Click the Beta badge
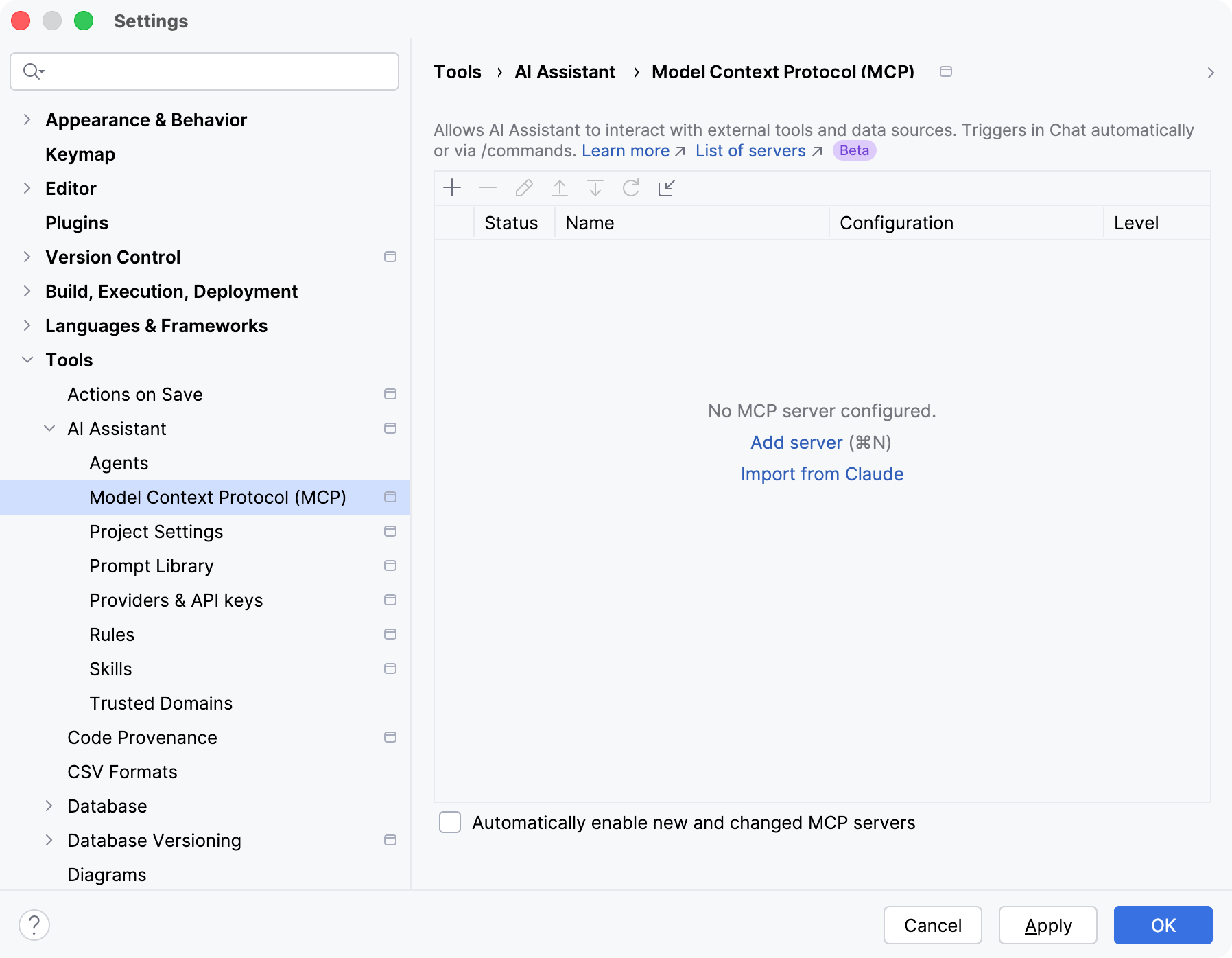The width and height of the screenshot is (1232, 958). point(854,150)
